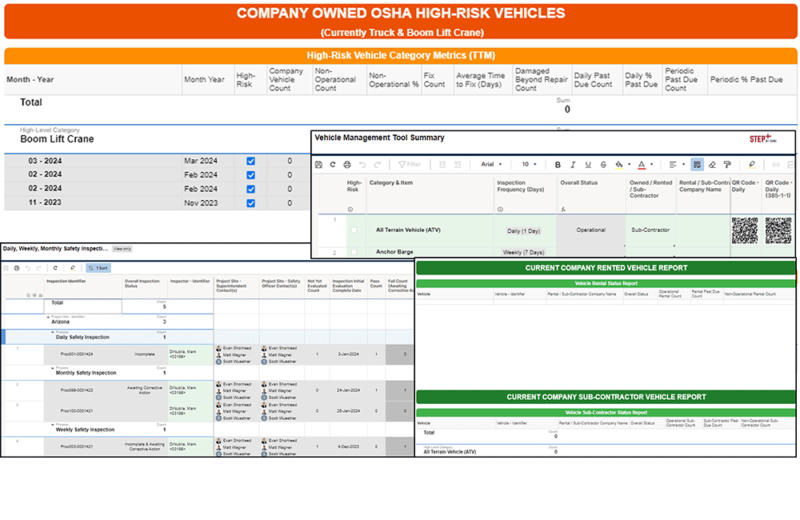Apply Underline from the sheet toolbar
This screenshot has width=800, height=520.
(588, 164)
